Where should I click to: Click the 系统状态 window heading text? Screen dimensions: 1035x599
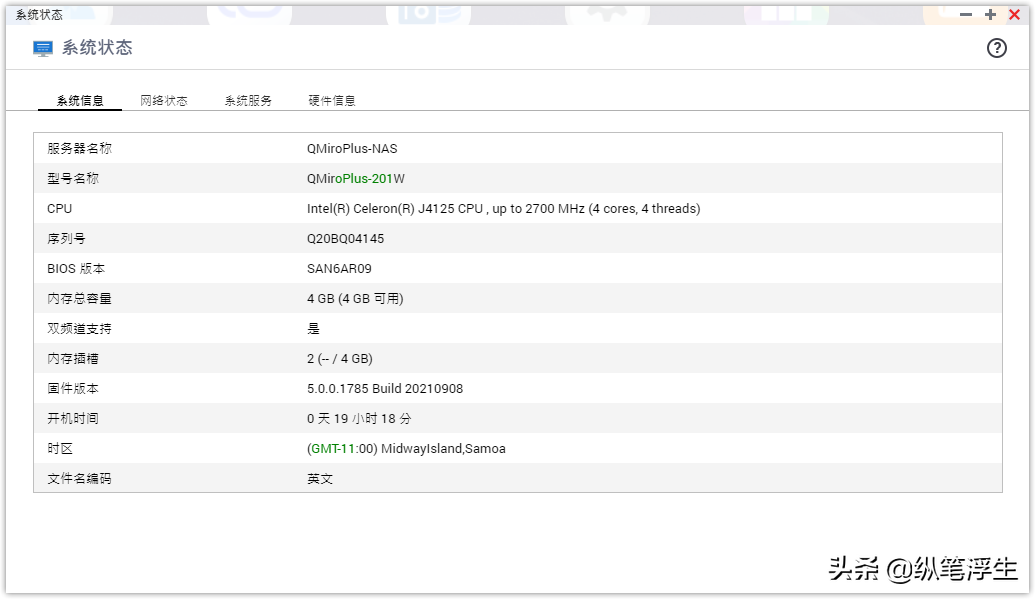click(97, 48)
